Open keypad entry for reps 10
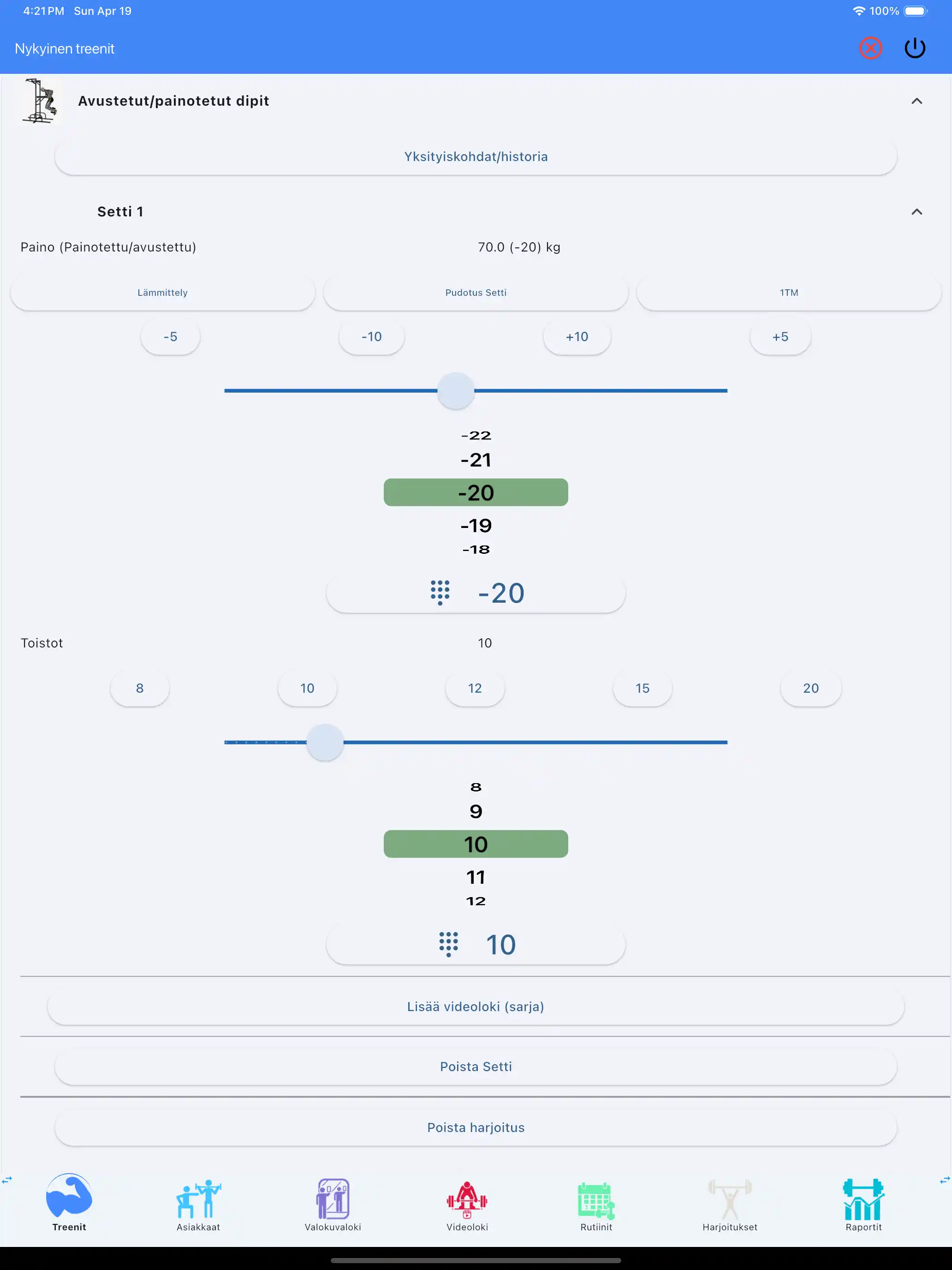 (476, 945)
